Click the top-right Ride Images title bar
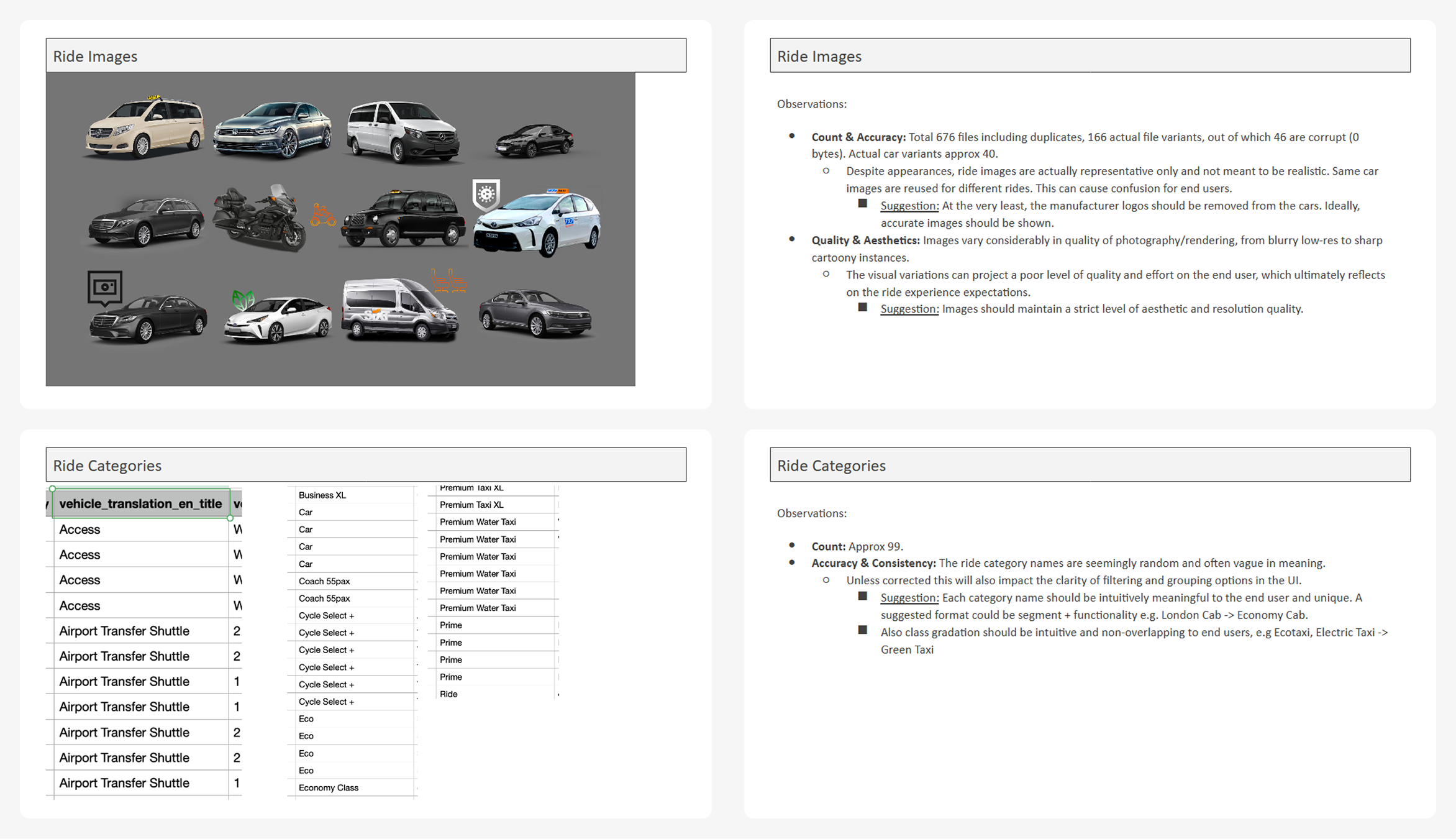 (x=1090, y=56)
